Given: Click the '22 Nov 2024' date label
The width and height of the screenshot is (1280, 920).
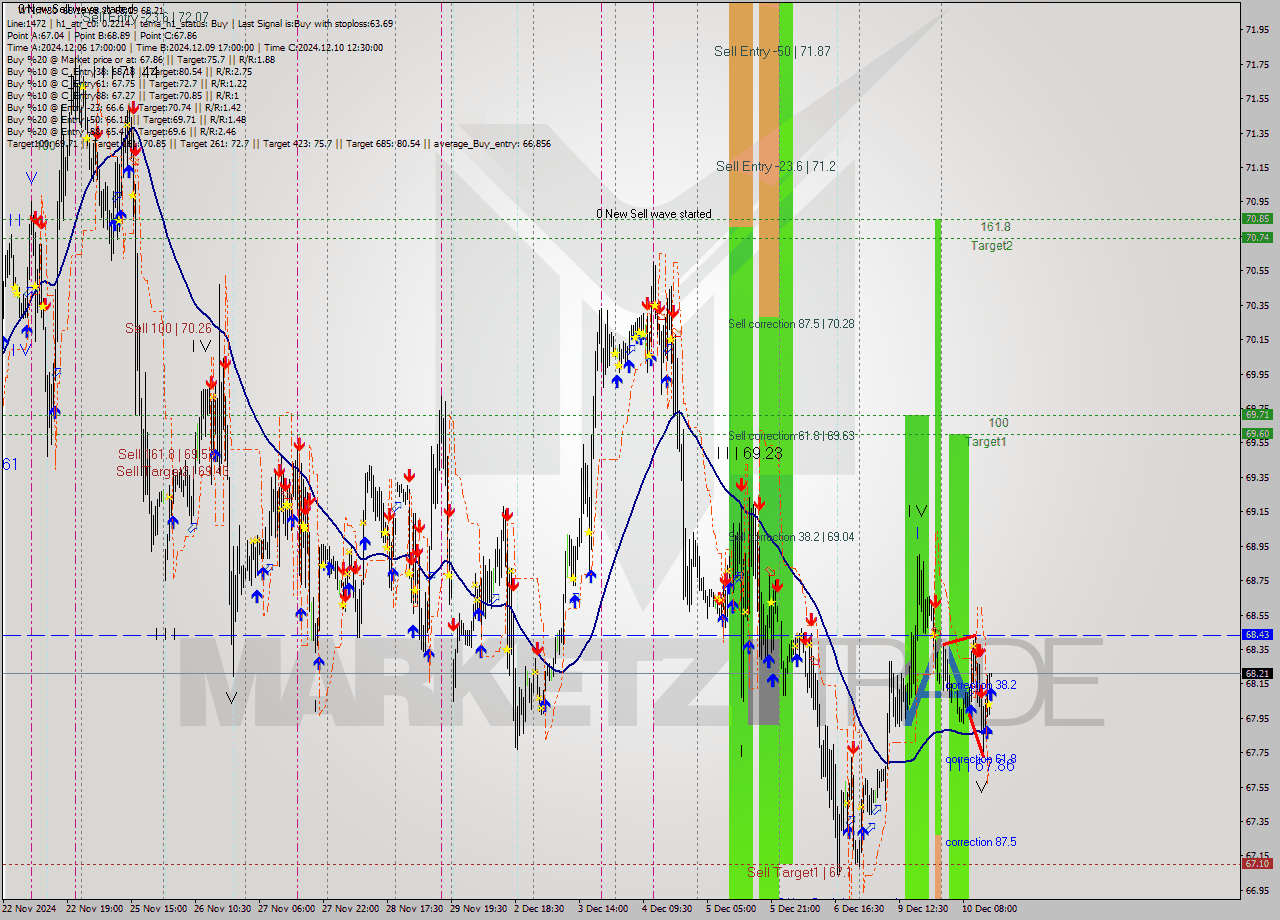Looking at the screenshot, I should [x=30, y=909].
